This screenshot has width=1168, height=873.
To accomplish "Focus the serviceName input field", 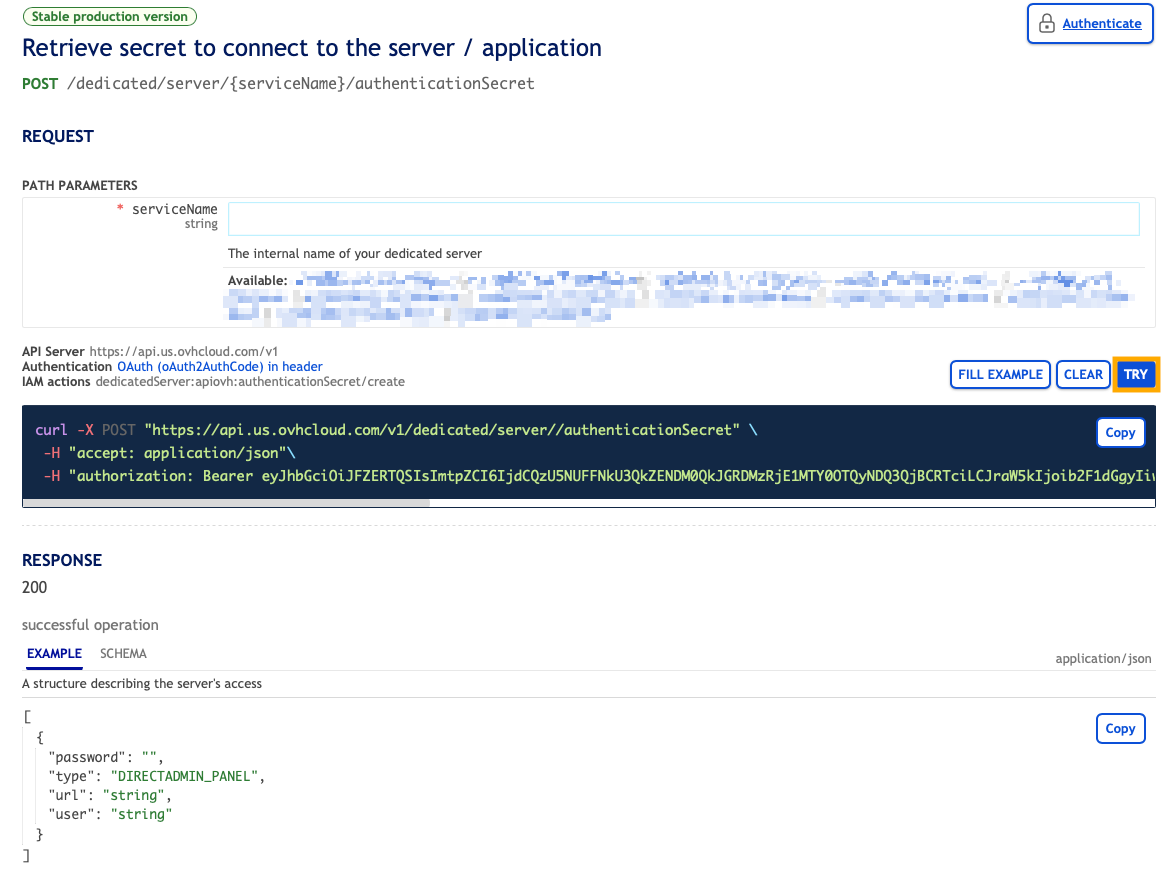I will [x=683, y=219].
